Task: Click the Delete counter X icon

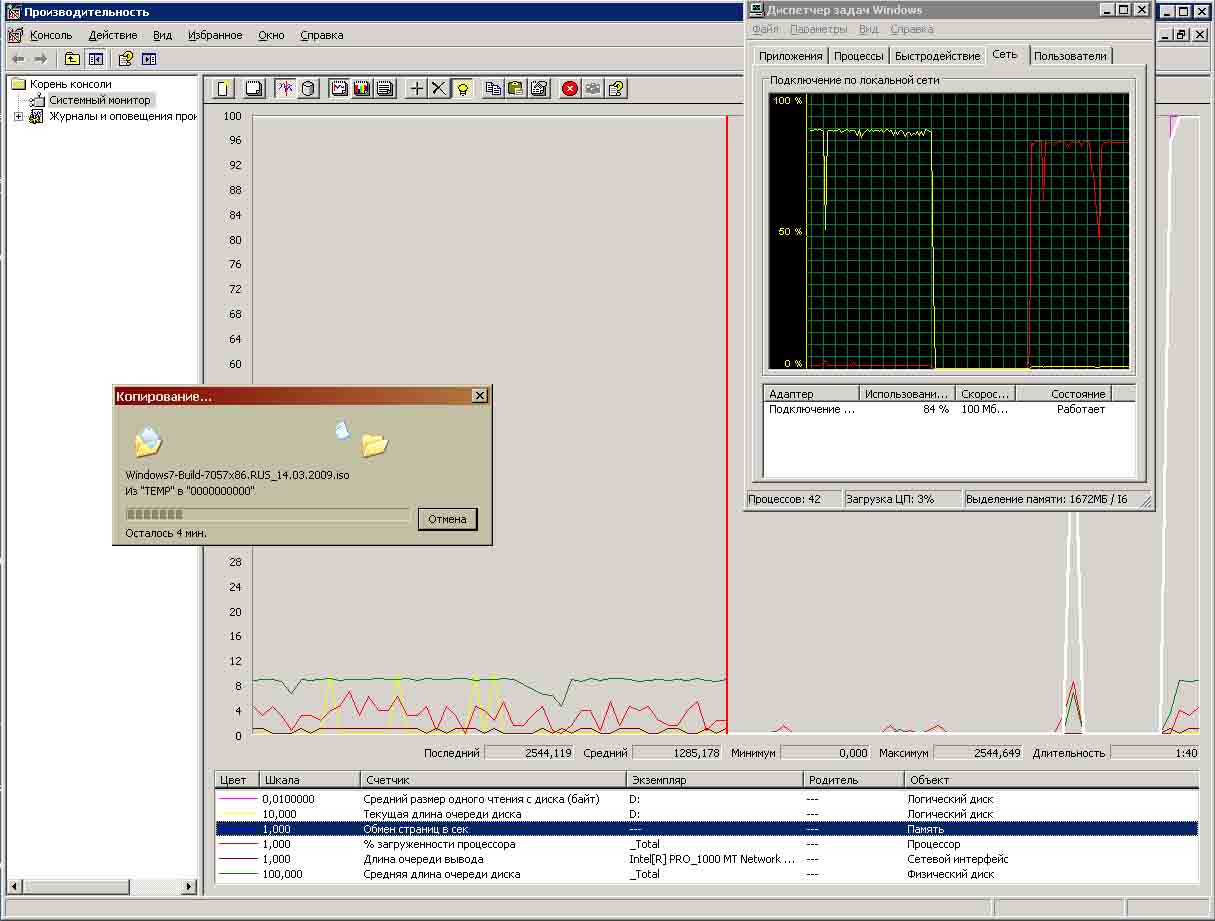Action: click(x=439, y=88)
